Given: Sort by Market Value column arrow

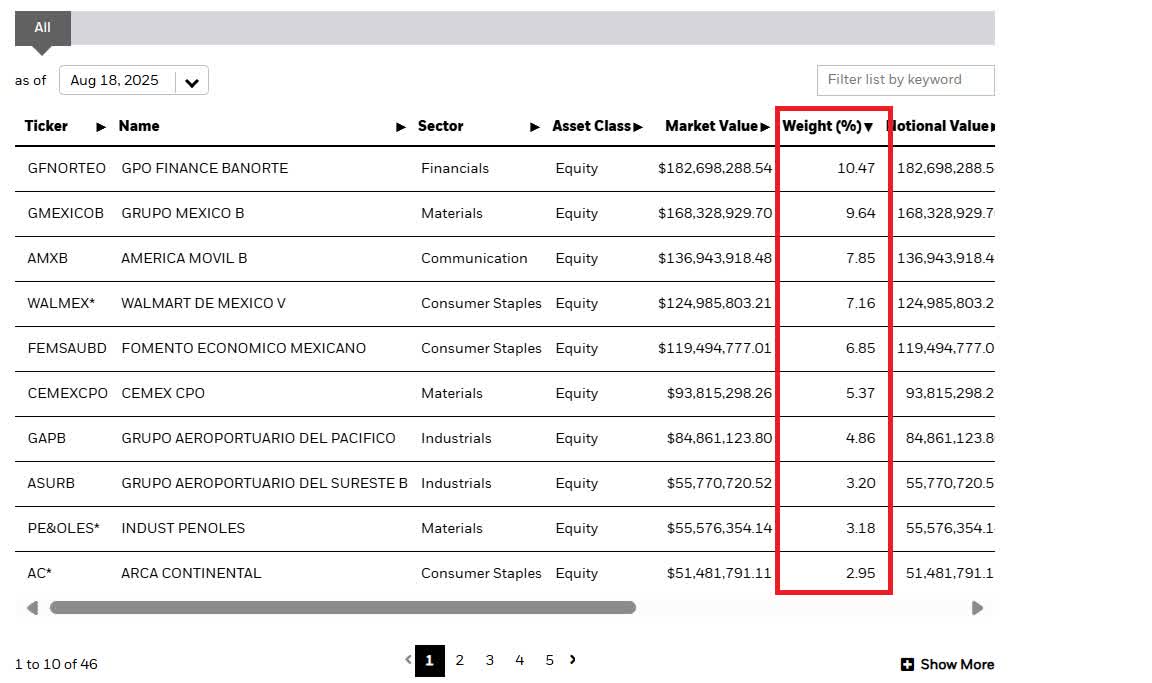Looking at the screenshot, I should pyautogui.click(x=765, y=127).
